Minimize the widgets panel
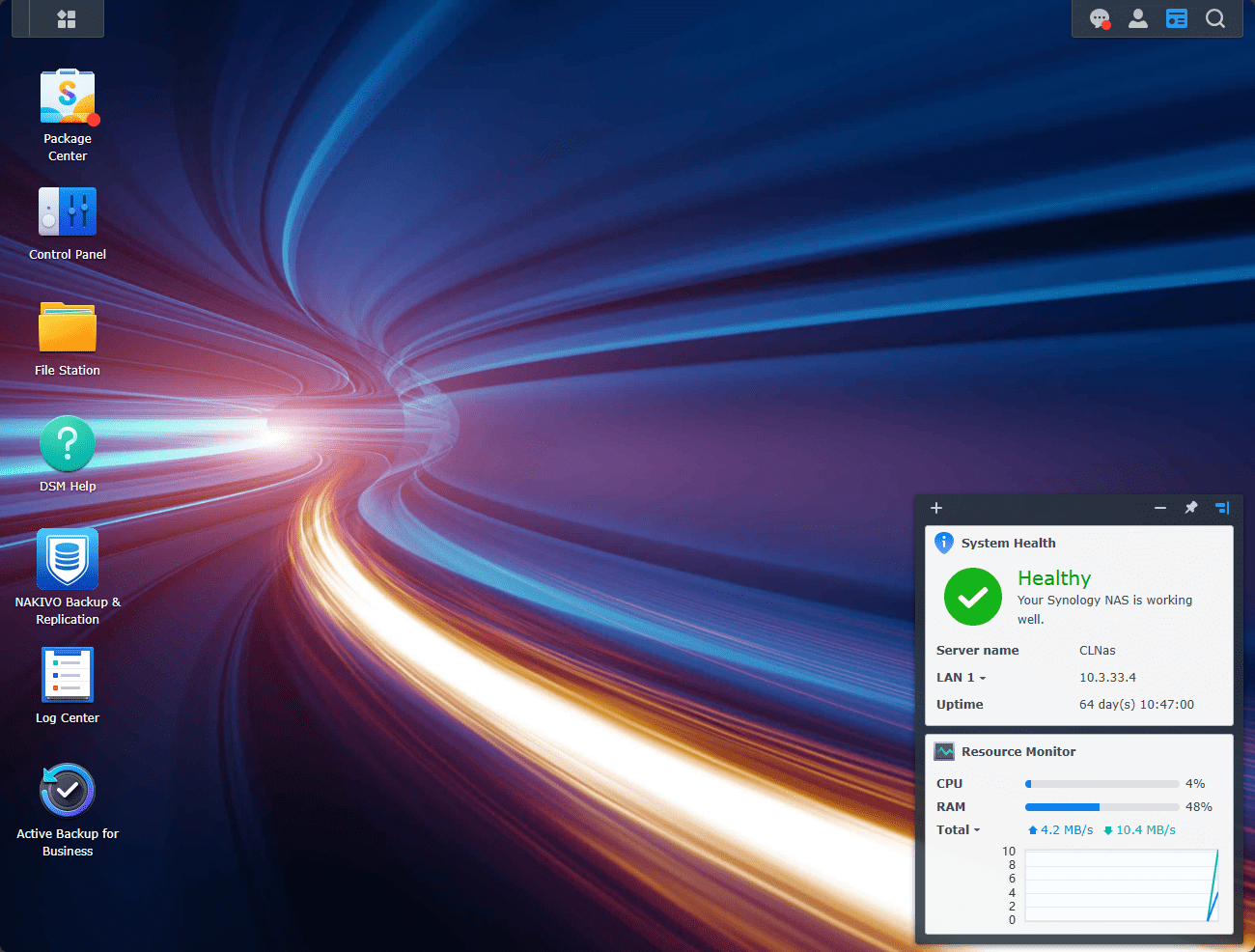This screenshot has height=952, width=1255. 1160,508
